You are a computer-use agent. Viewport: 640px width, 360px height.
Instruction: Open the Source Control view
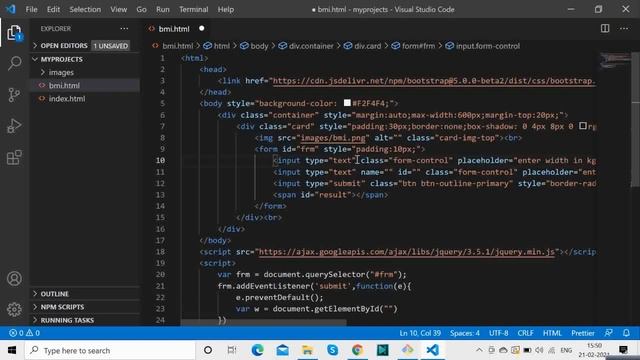pyautogui.click(x=14, y=95)
